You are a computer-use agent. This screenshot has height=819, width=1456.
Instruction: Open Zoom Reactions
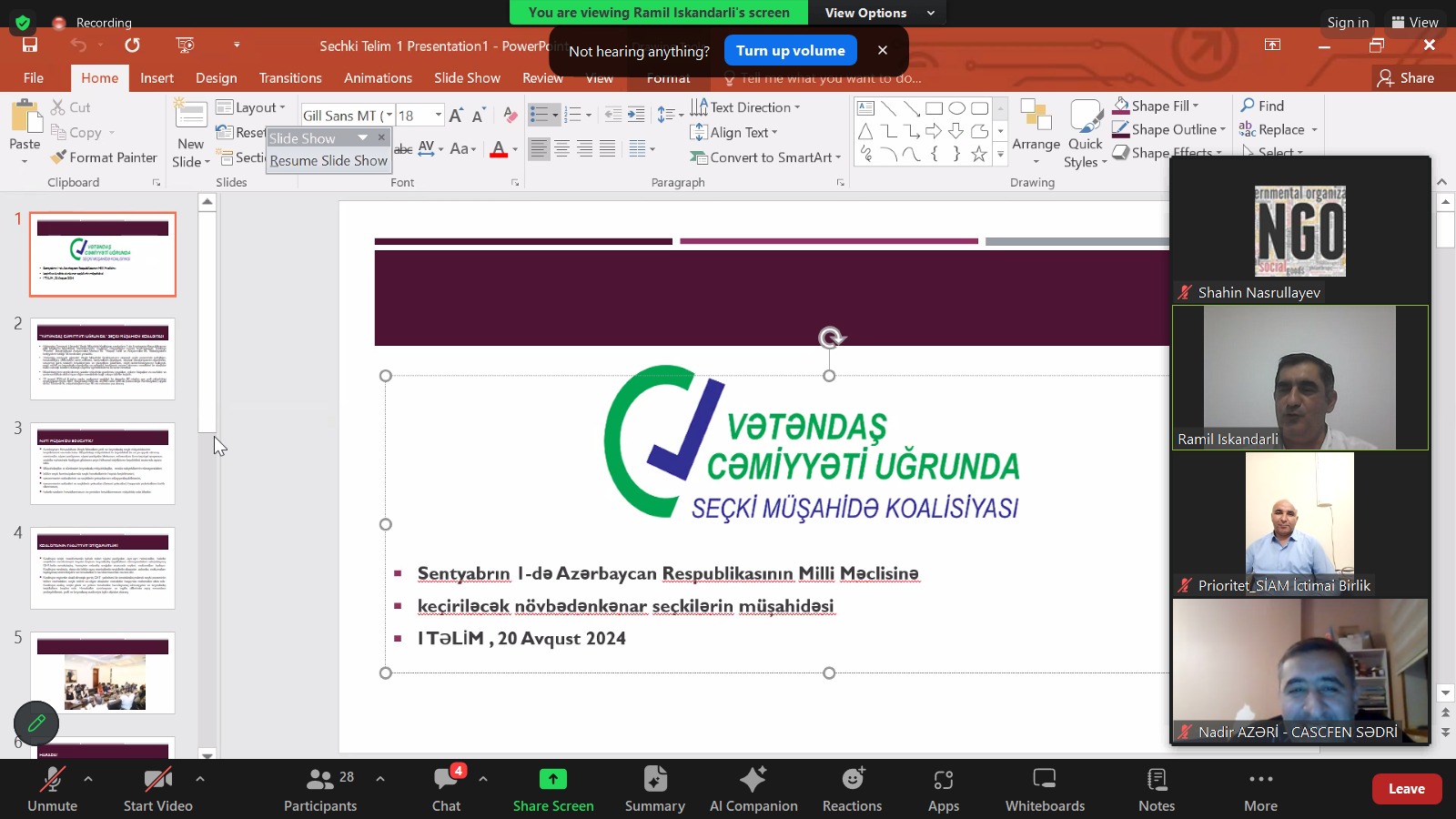tap(852, 789)
